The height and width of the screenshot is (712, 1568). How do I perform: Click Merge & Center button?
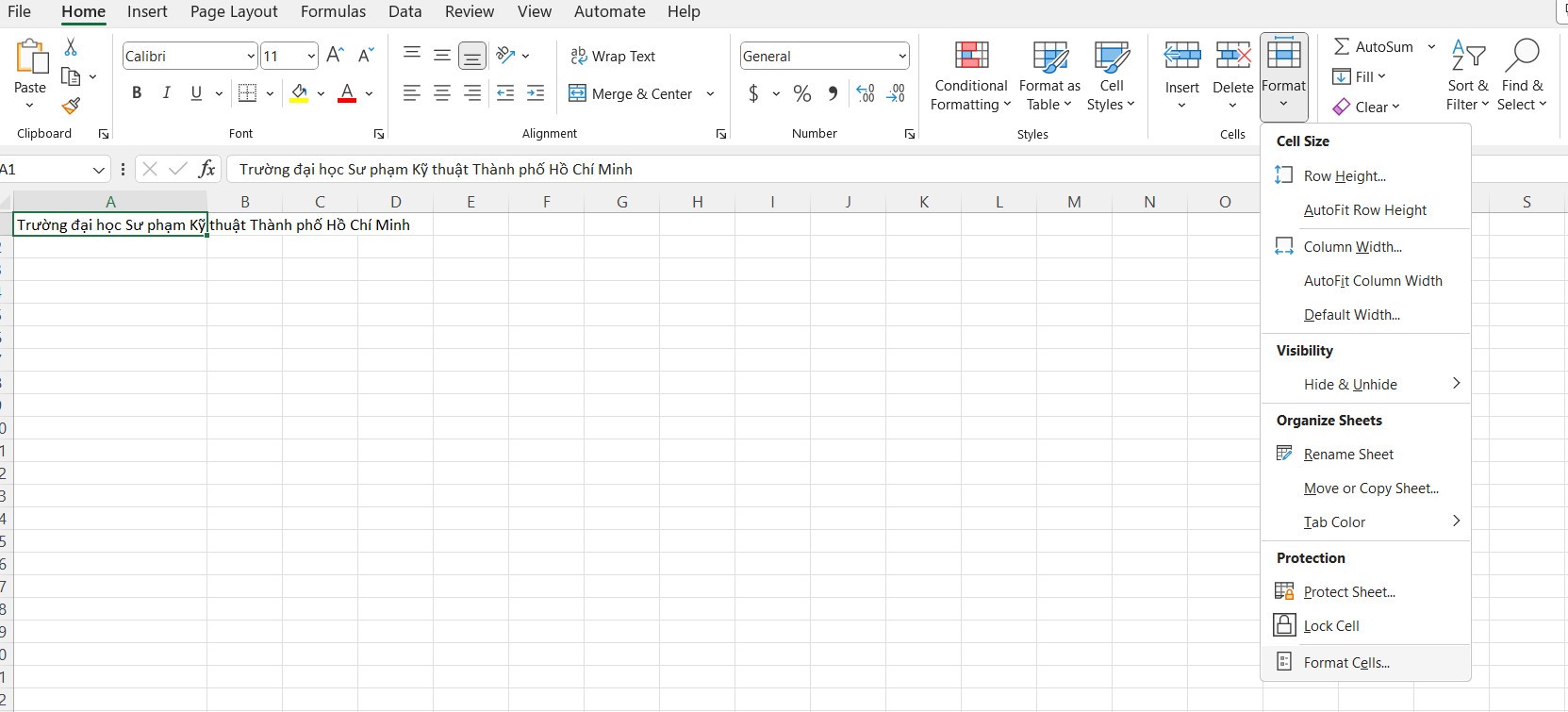(631, 93)
